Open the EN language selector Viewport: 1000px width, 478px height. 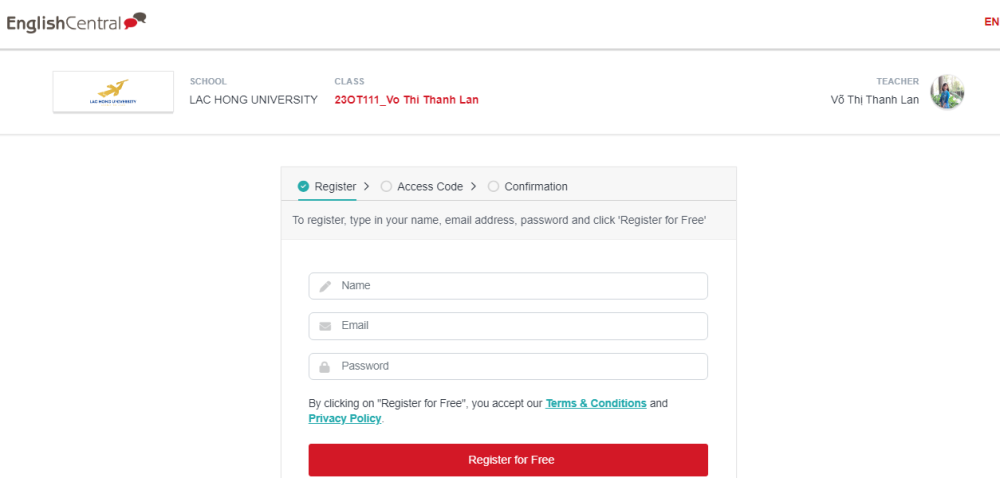click(x=992, y=22)
